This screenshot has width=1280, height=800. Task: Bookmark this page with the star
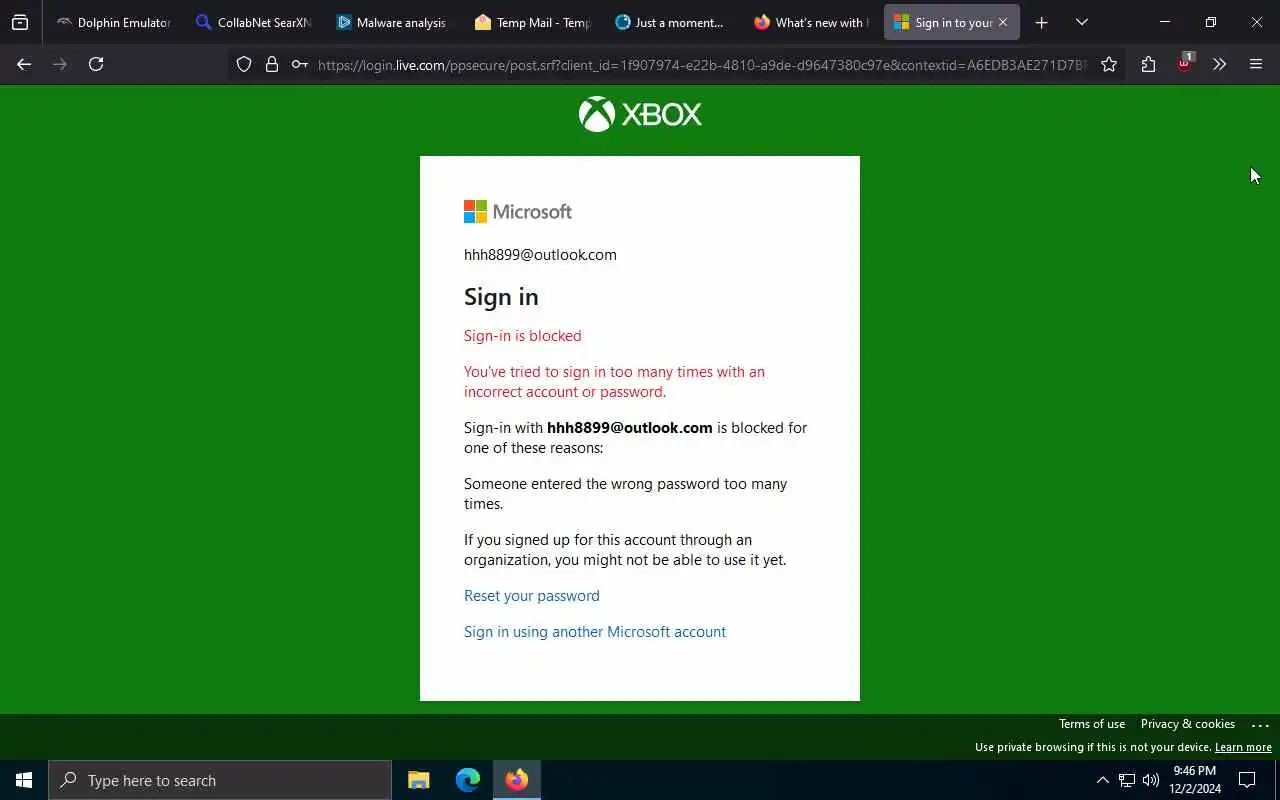[1109, 64]
